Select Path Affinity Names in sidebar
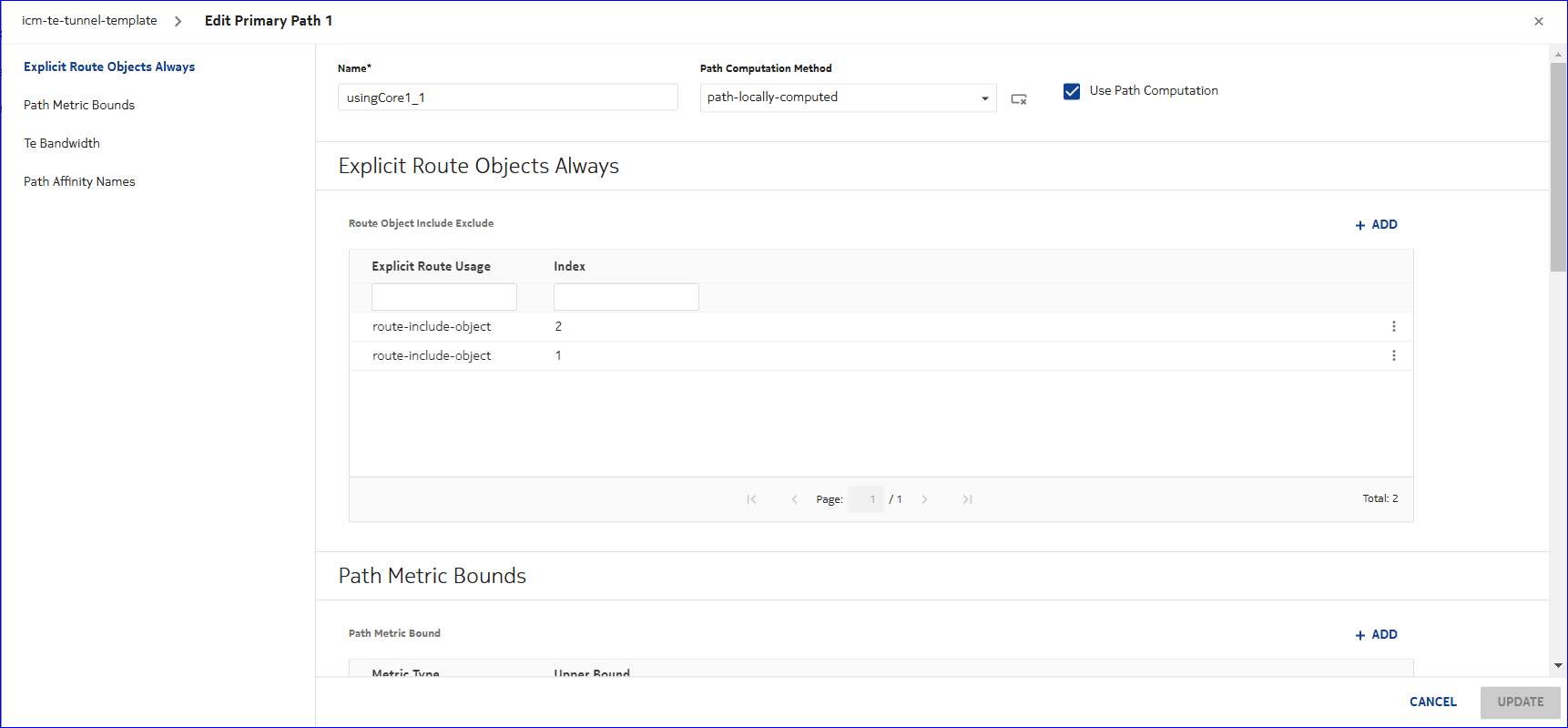Image resolution: width=1568 pixels, height=728 pixels. pos(79,181)
